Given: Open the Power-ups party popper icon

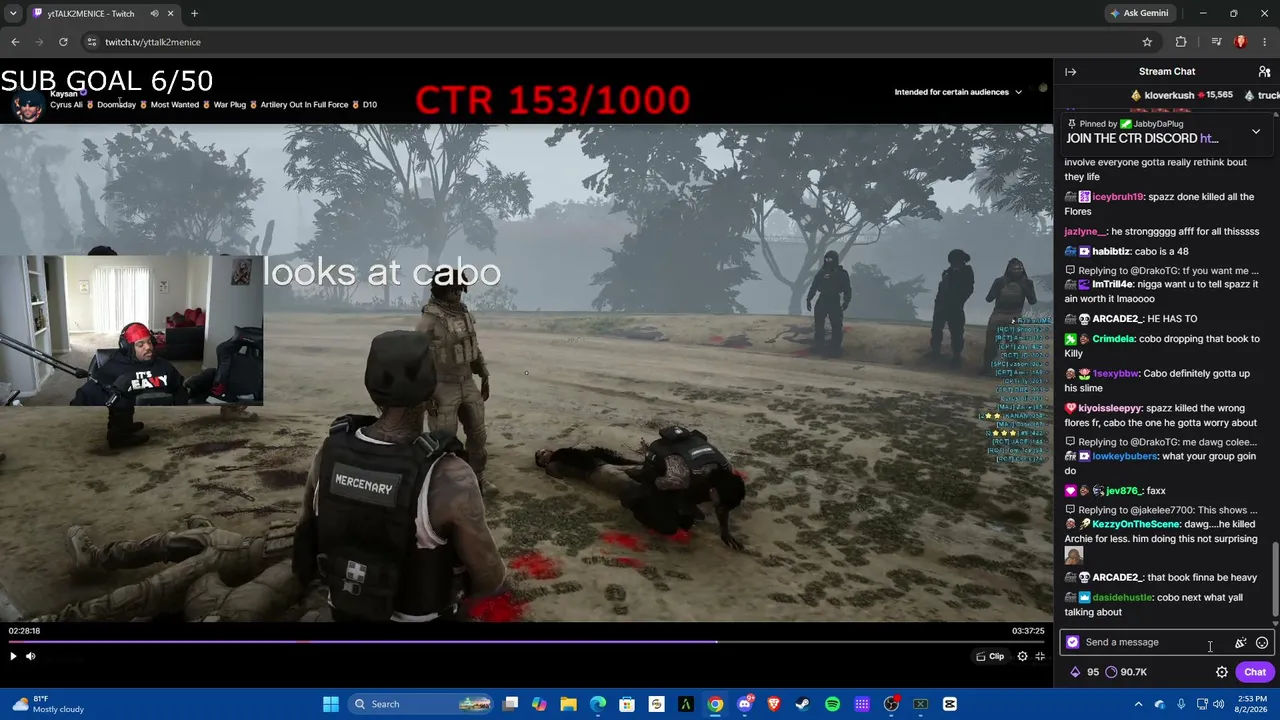Looking at the screenshot, I should (x=1241, y=643).
